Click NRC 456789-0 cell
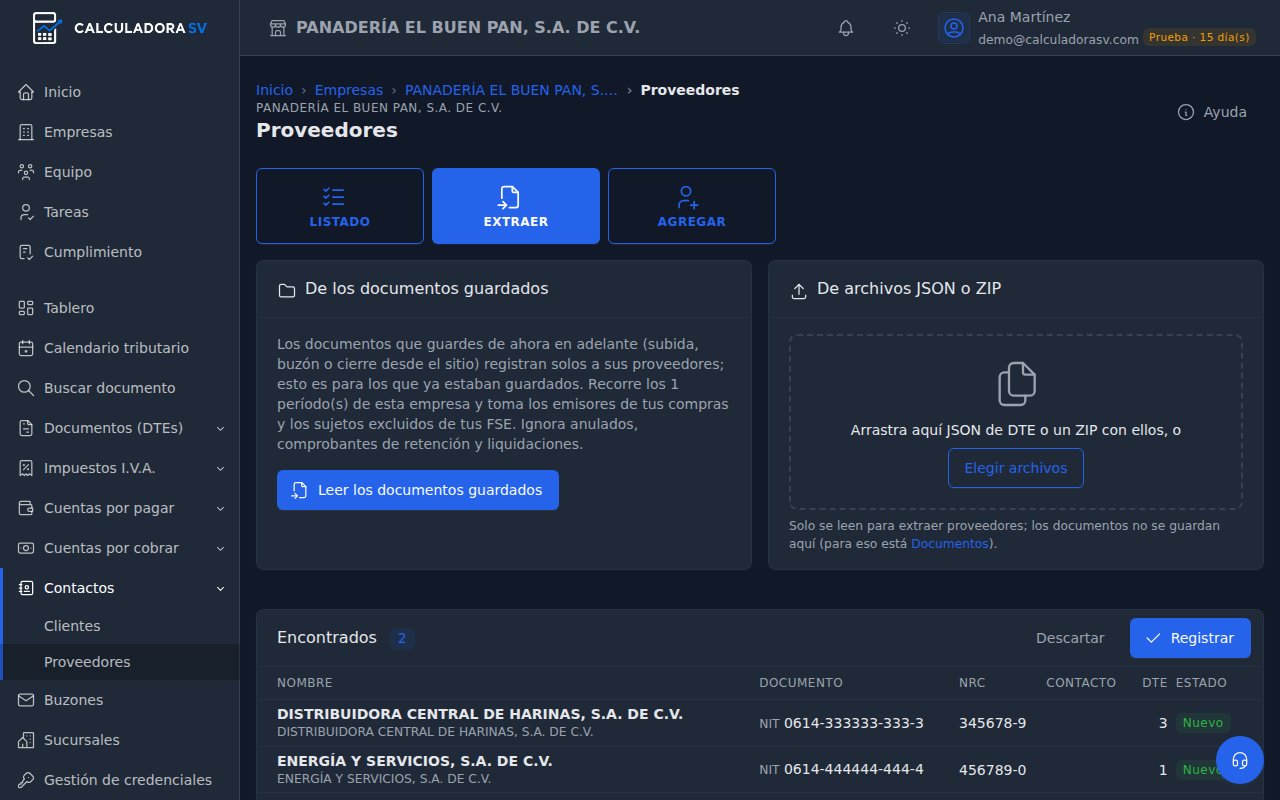Image resolution: width=1280 pixels, height=800 pixels. click(x=992, y=770)
